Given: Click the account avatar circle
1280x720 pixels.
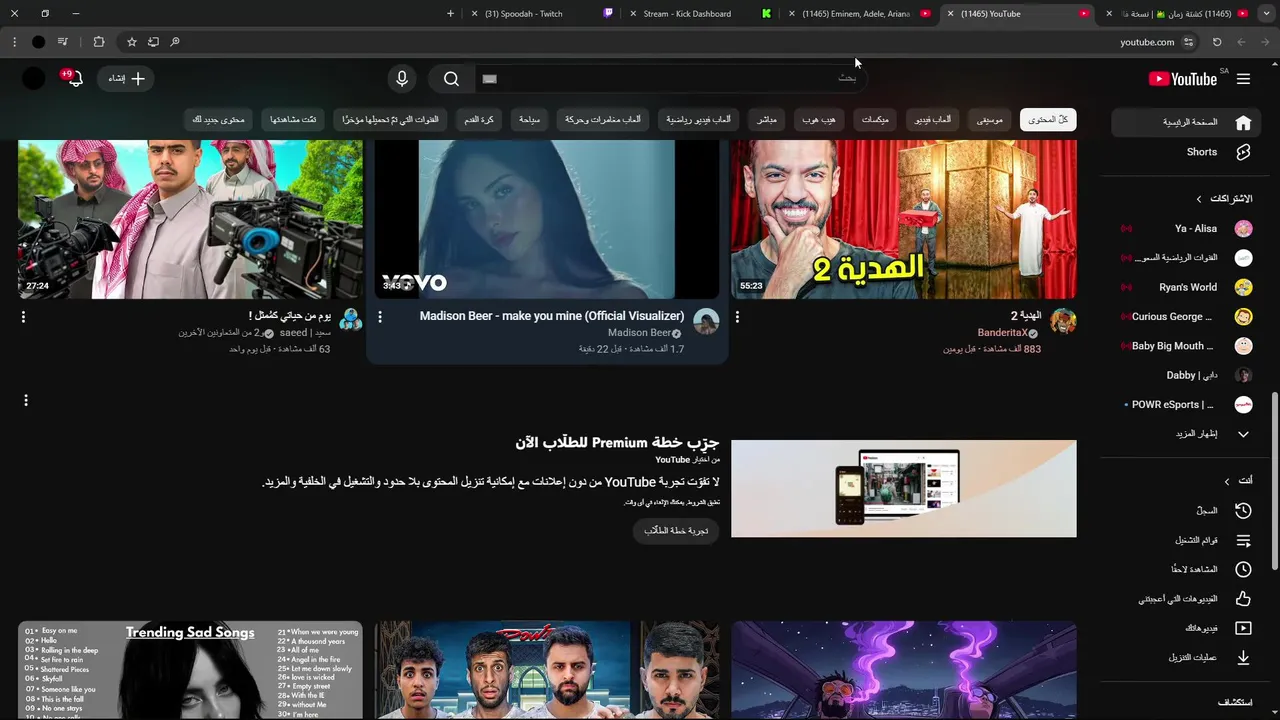Looking at the screenshot, I should 33,79.
